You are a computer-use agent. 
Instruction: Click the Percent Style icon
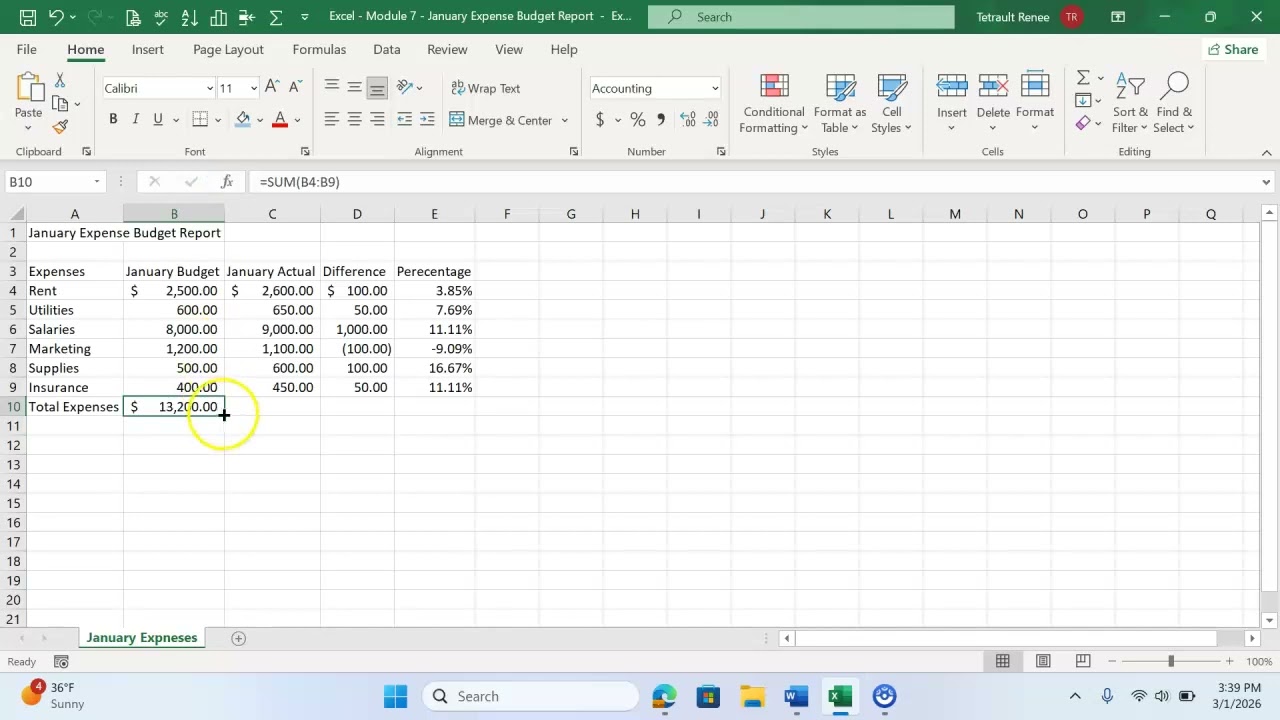pyautogui.click(x=638, y=120)
